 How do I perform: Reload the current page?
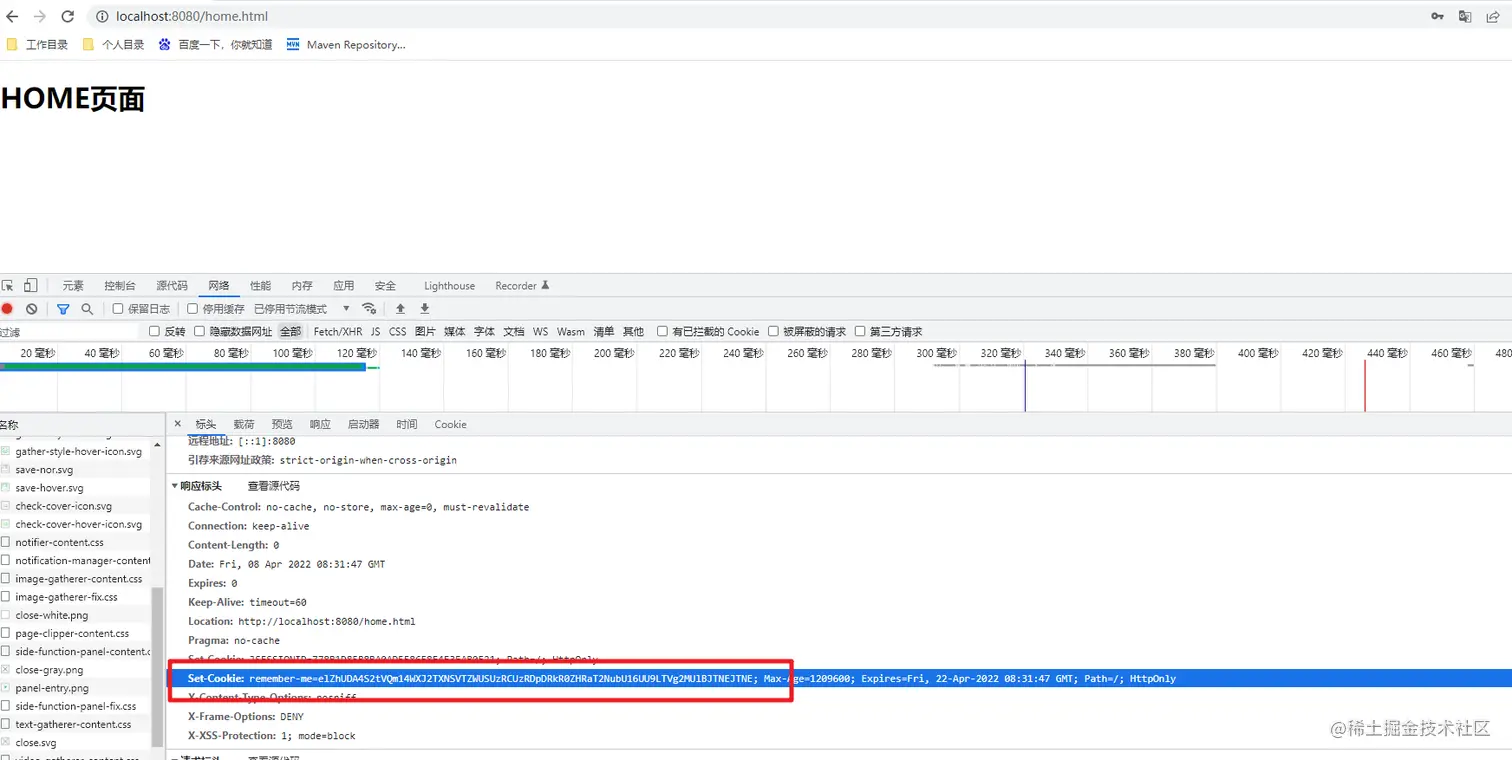tap(68, 16)
